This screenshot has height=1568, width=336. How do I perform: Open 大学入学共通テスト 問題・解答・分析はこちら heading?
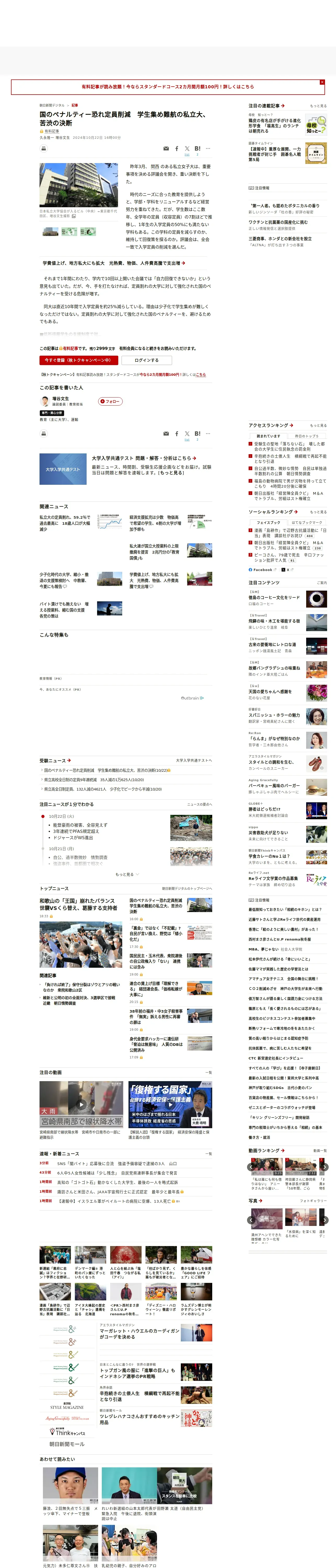(144, 458)
